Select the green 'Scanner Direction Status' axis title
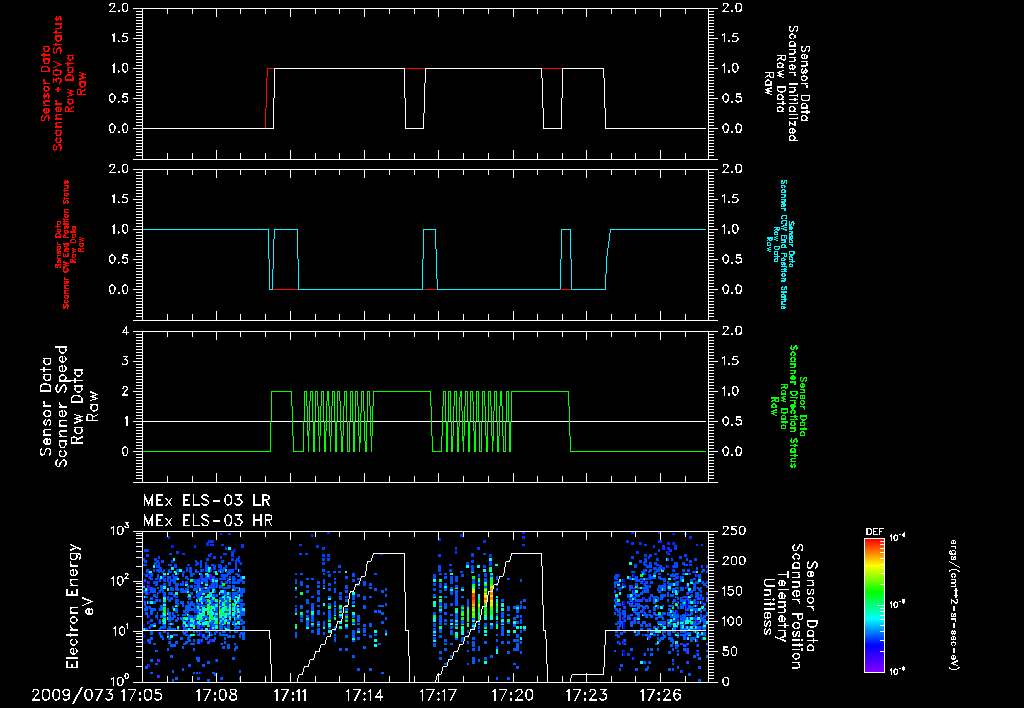This screenshot has width=1024, height=708. 788,406
